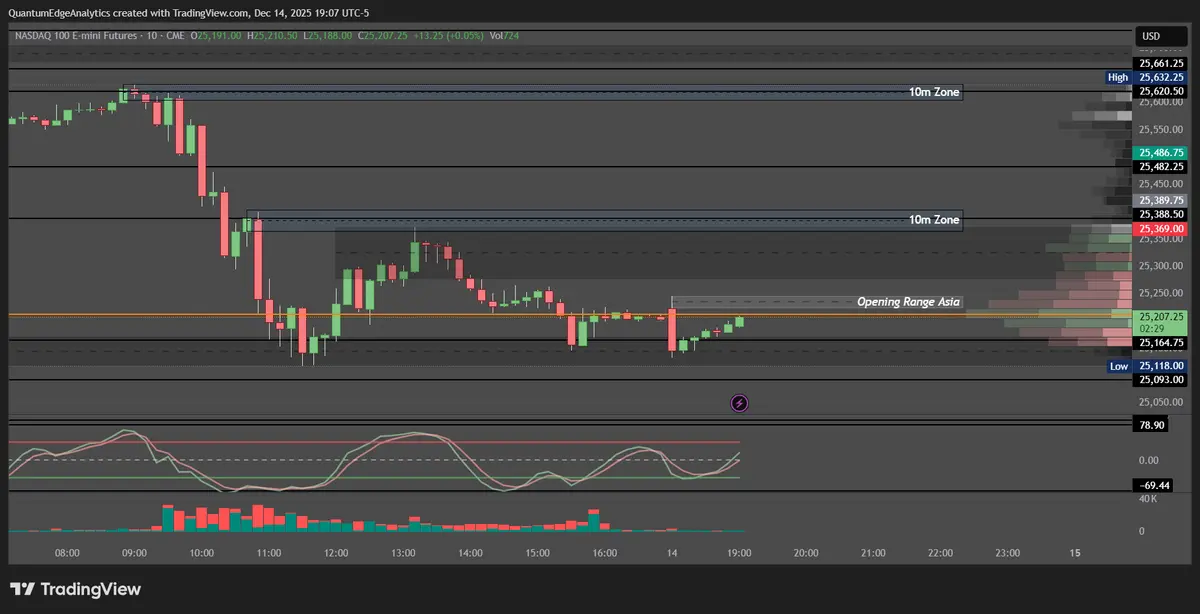Click the 25,050.00 axis value
The image size is (1200, 614).
(x=1161, y=402)
